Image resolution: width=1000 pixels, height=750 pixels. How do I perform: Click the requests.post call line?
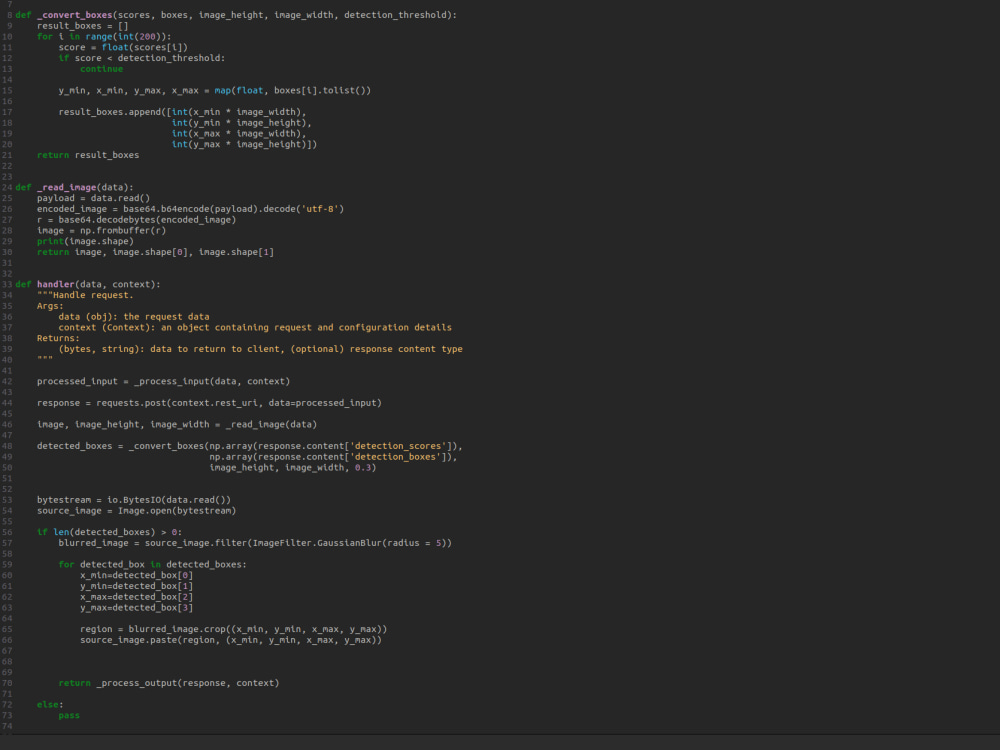209,403
